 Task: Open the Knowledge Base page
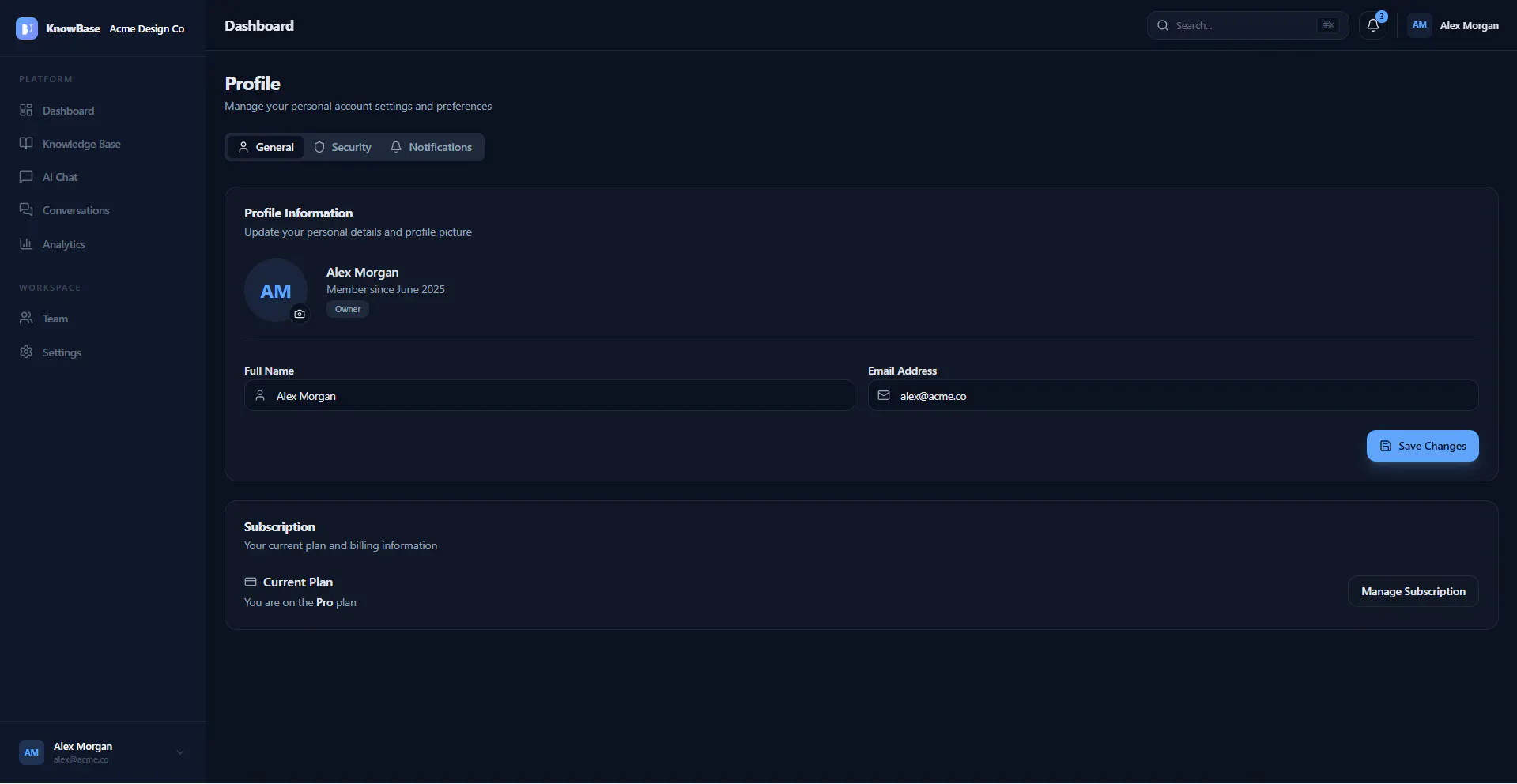point(103,144)
